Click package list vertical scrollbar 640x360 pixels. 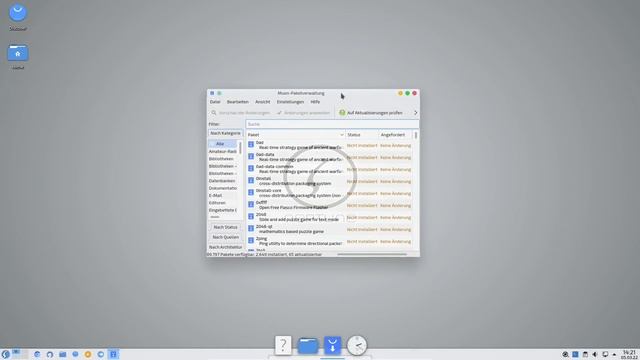(416, 135)
